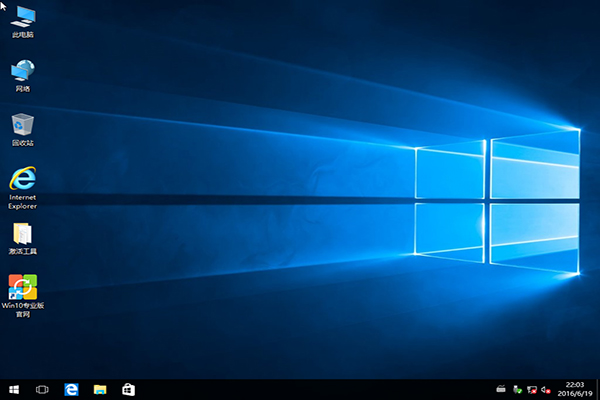600x400 pixels.
Task: Open the network status tray icon
Action: pyautogui.click(x=533, y=389)
